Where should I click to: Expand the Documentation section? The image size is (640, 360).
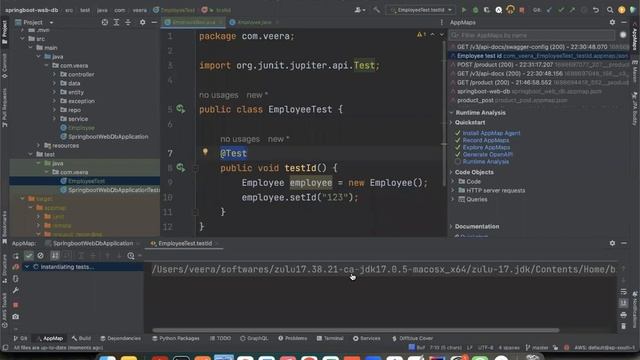tap(451, 227)
